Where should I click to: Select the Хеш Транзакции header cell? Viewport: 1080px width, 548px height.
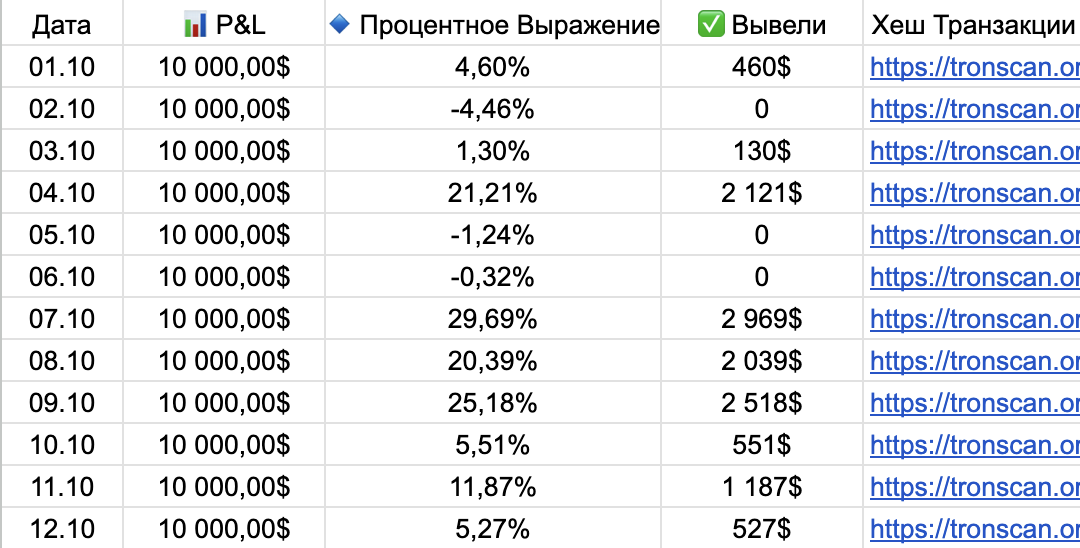point(972,24)
